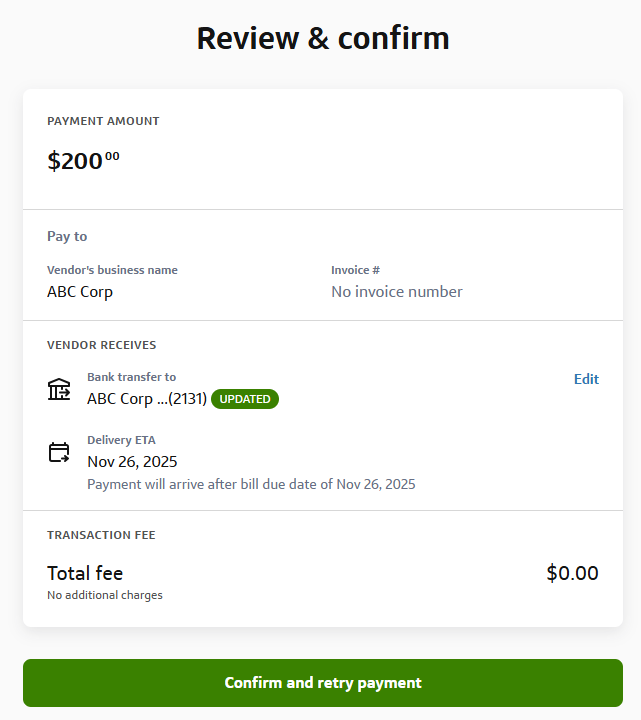Click the PAYMENT AMOUNT section label

click(103, 121)
